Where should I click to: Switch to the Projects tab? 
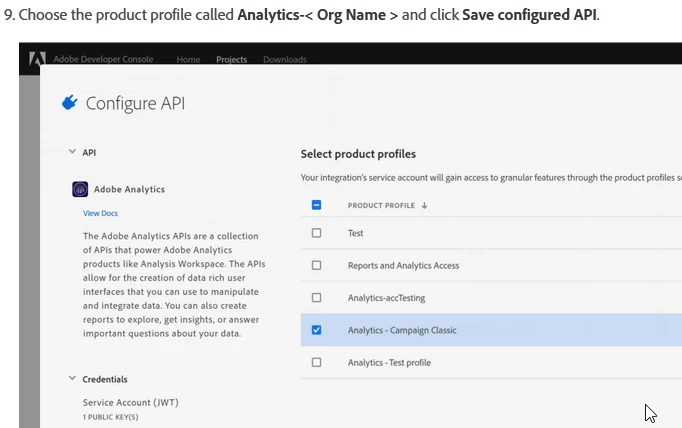[232, 60]
